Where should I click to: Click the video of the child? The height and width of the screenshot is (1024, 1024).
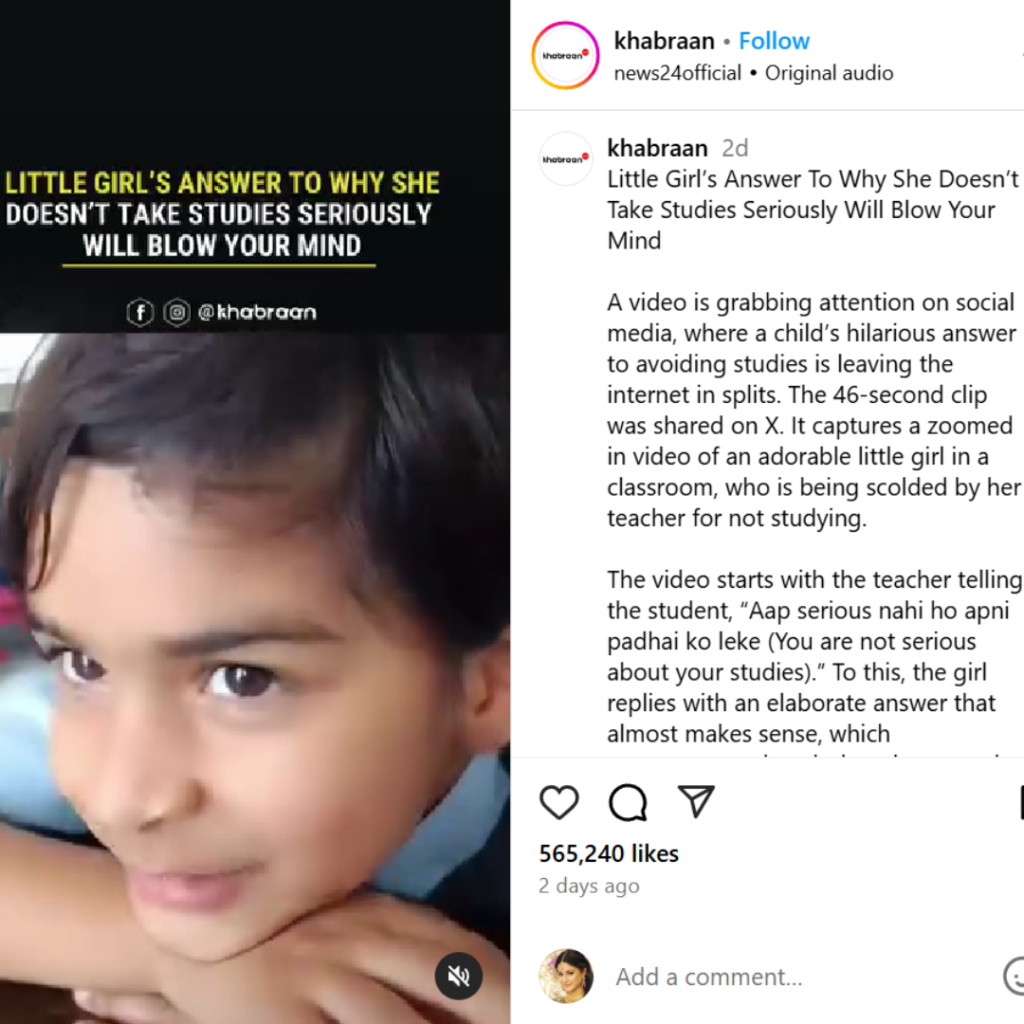pyautogui.click(x=255, y=679)
